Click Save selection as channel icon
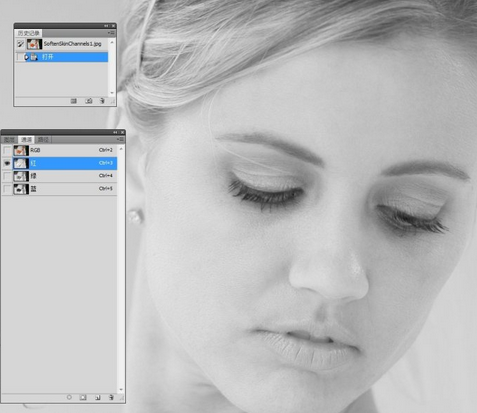 point(83,397)
